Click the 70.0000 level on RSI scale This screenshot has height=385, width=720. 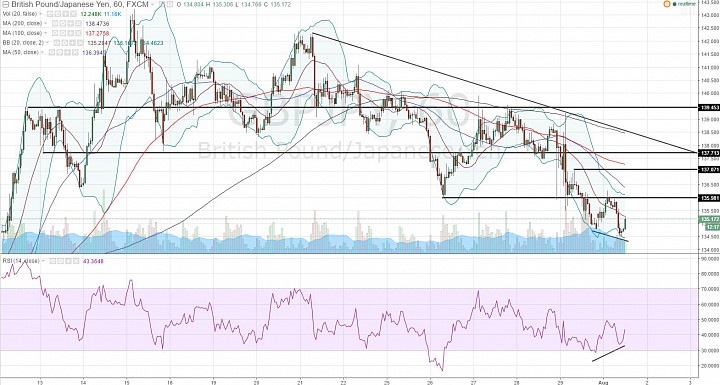[709, 289]
